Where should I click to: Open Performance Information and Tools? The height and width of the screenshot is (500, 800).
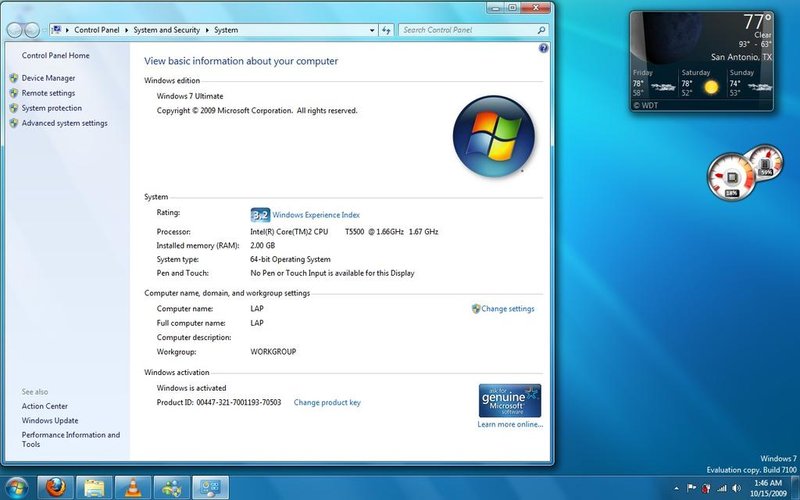[71, 439]
